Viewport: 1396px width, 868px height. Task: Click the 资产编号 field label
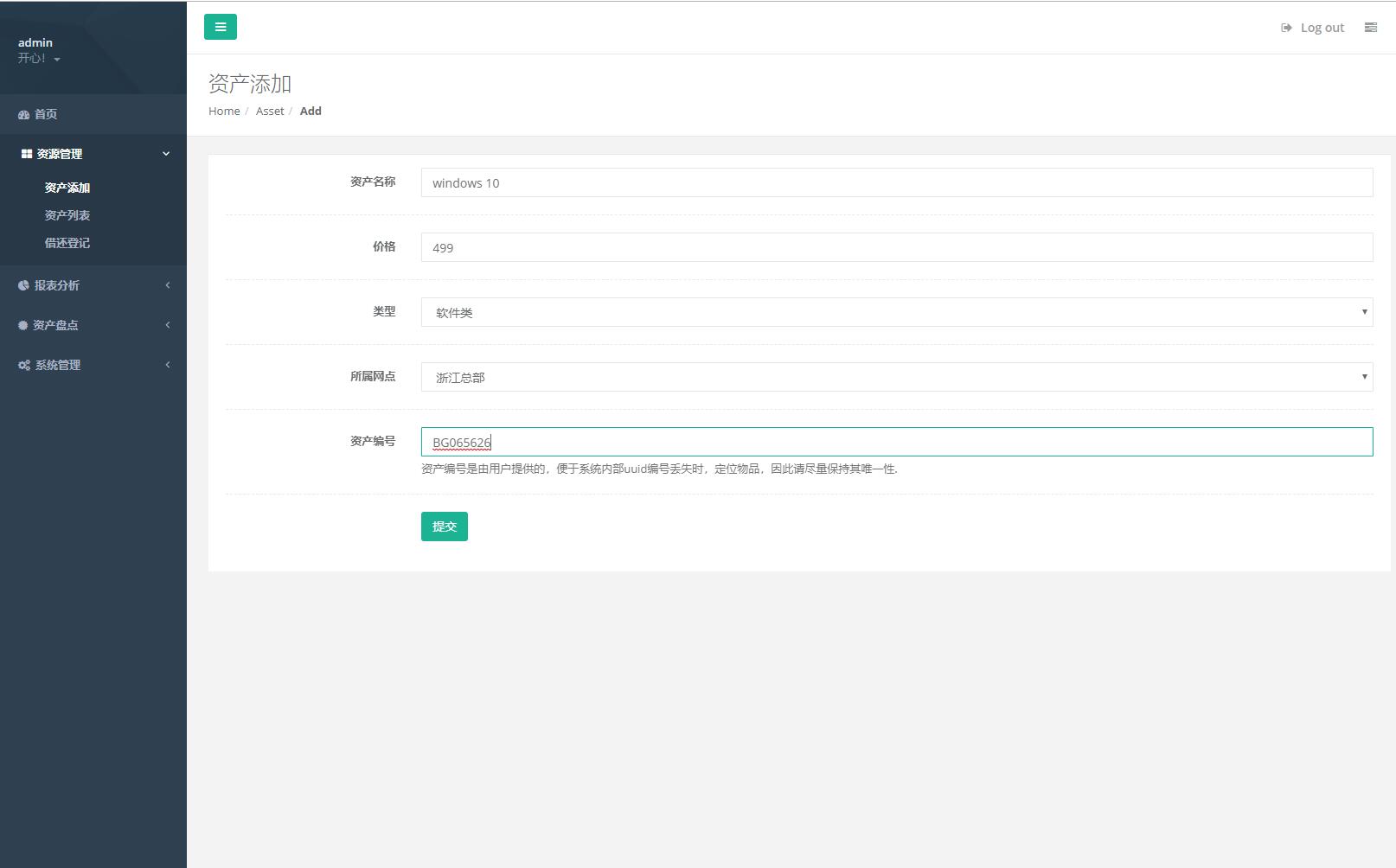[373, 441]
